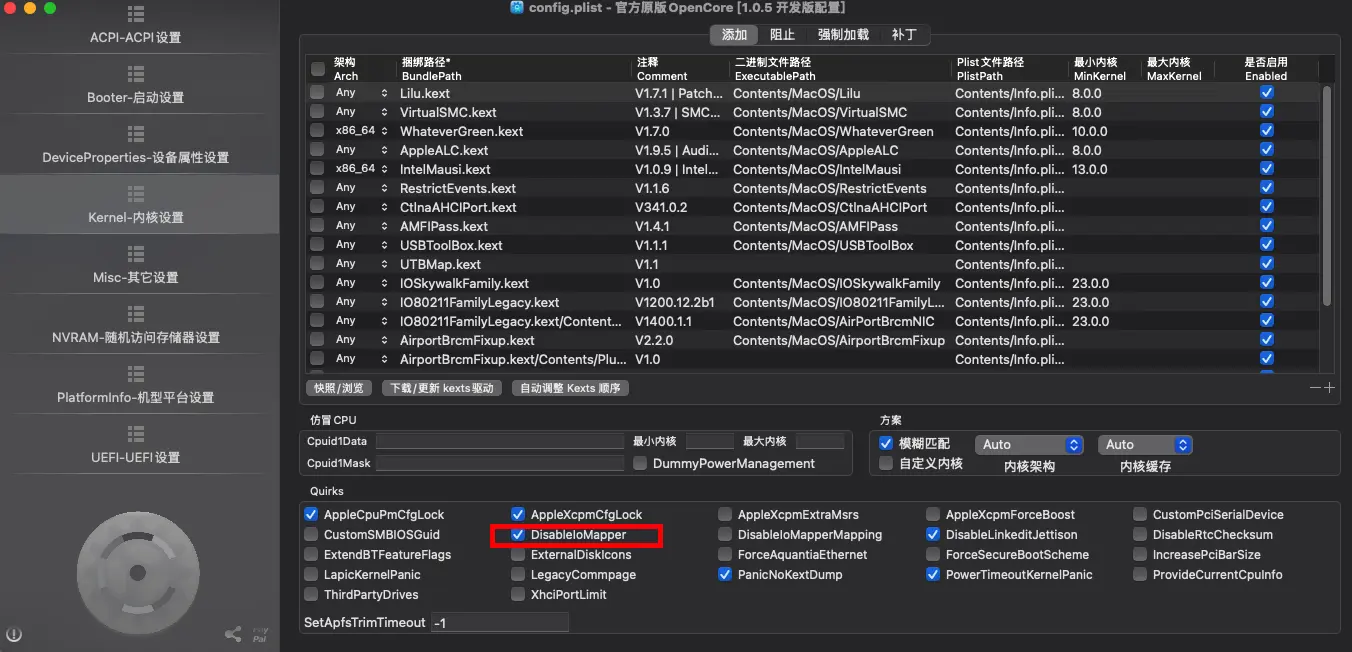The image size is (1352, 652).
Task: Click Contents/MacOS/AirPortBrcmNIC executable path cell
Action: click(834, 321)
